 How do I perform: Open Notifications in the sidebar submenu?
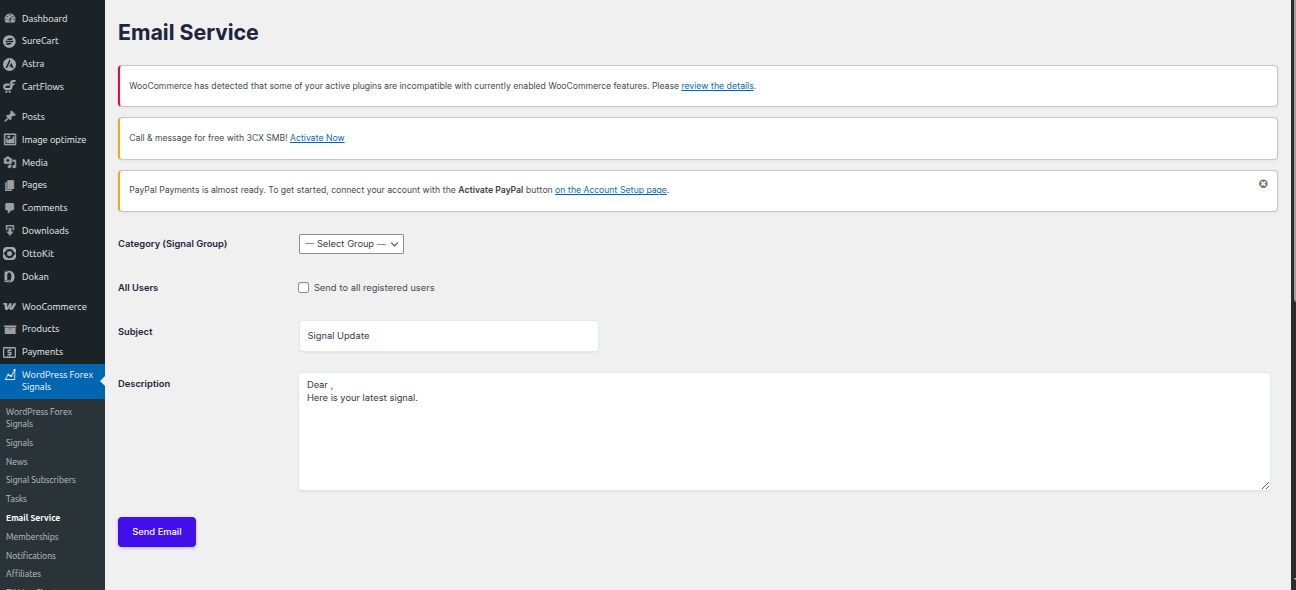point(31,556)
